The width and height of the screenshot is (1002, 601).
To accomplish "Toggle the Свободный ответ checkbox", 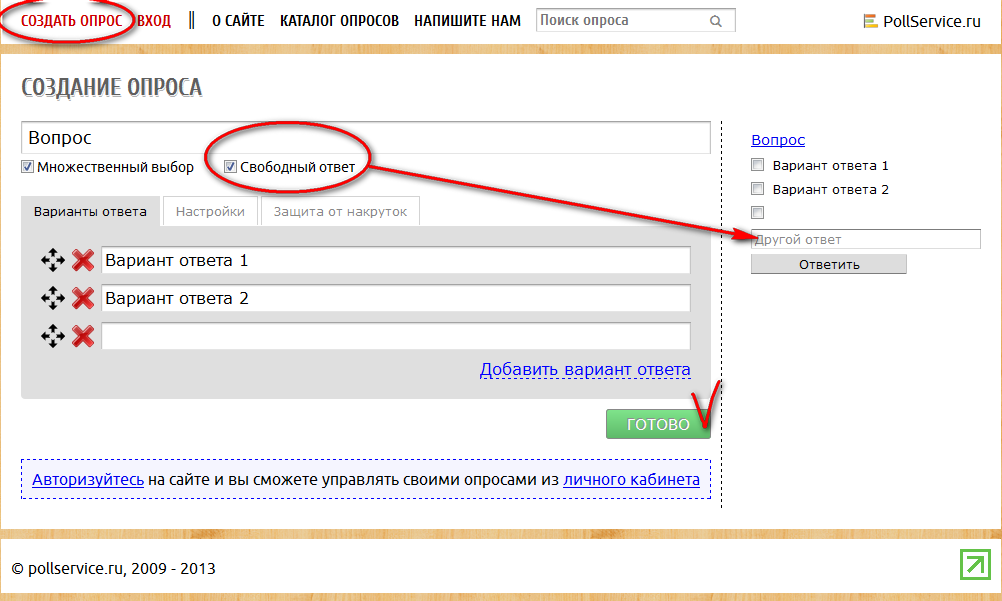I will 231,167.
